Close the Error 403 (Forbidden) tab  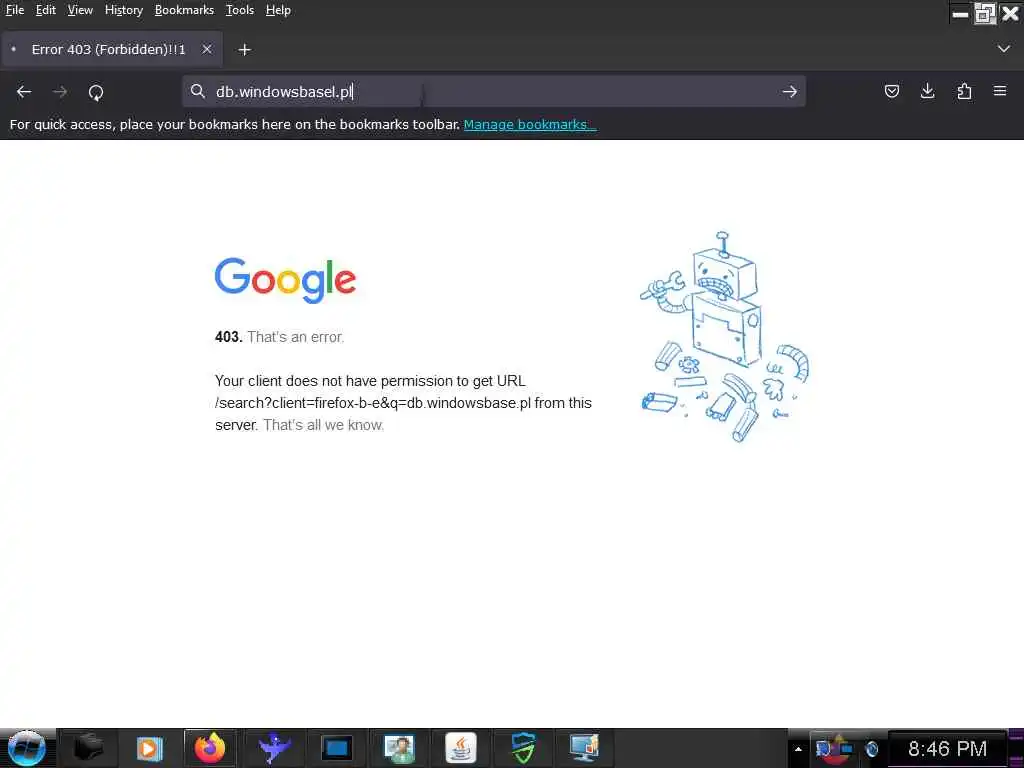(x=207, y=49)
